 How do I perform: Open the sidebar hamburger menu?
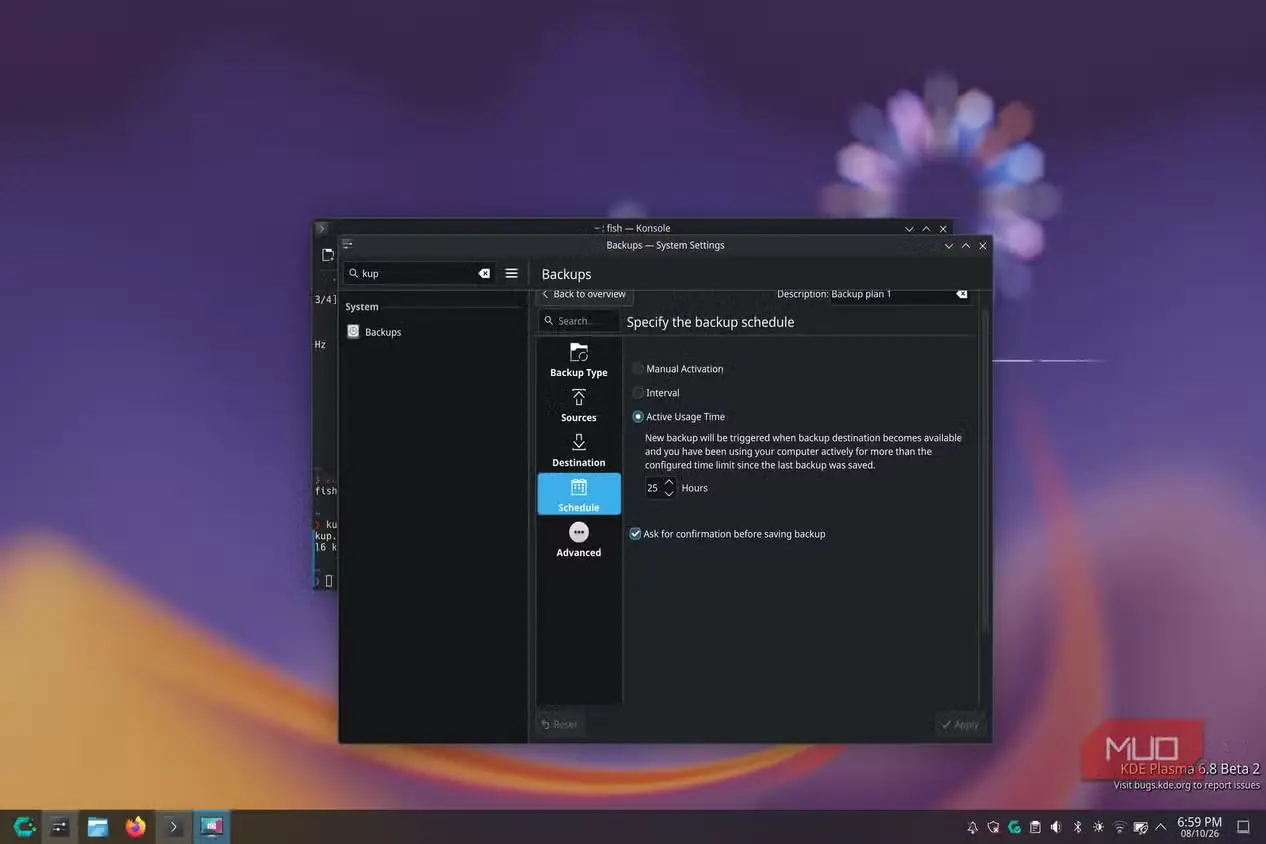point(511,273)
